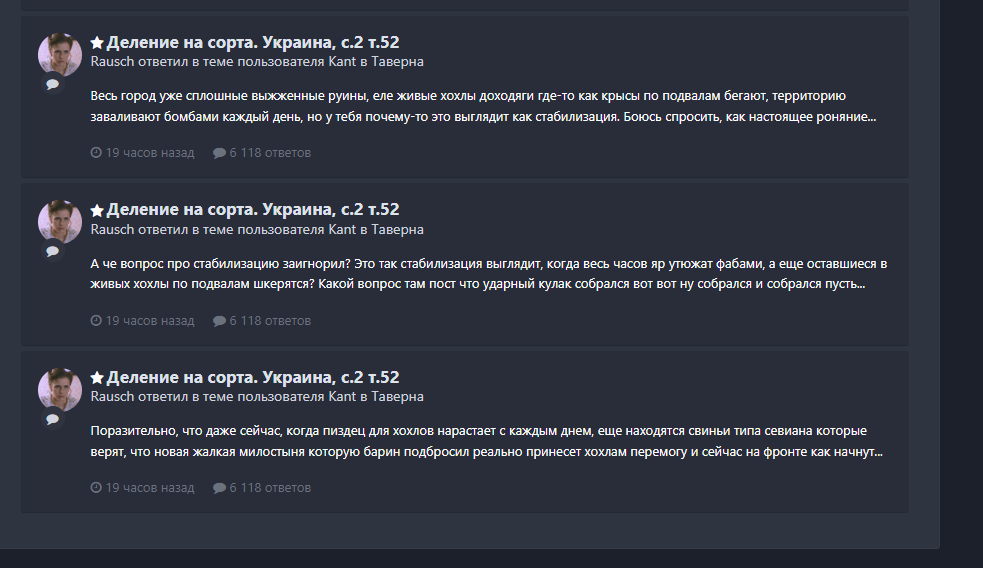Image resolution: width=983 pixels, height=568 pixels.
Task: Click the replies bubble icon on the 'Весь город' post
Action: click(x=219, y=153)
